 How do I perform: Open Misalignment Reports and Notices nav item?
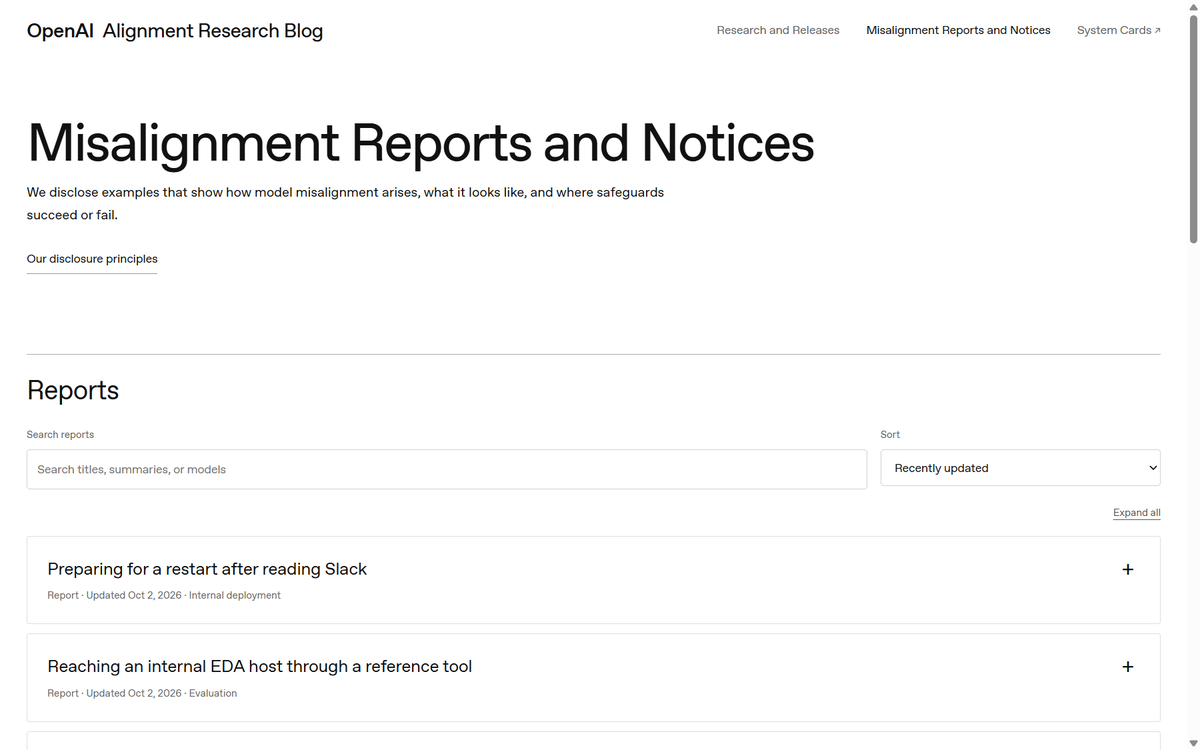click(x=958, y=30)
